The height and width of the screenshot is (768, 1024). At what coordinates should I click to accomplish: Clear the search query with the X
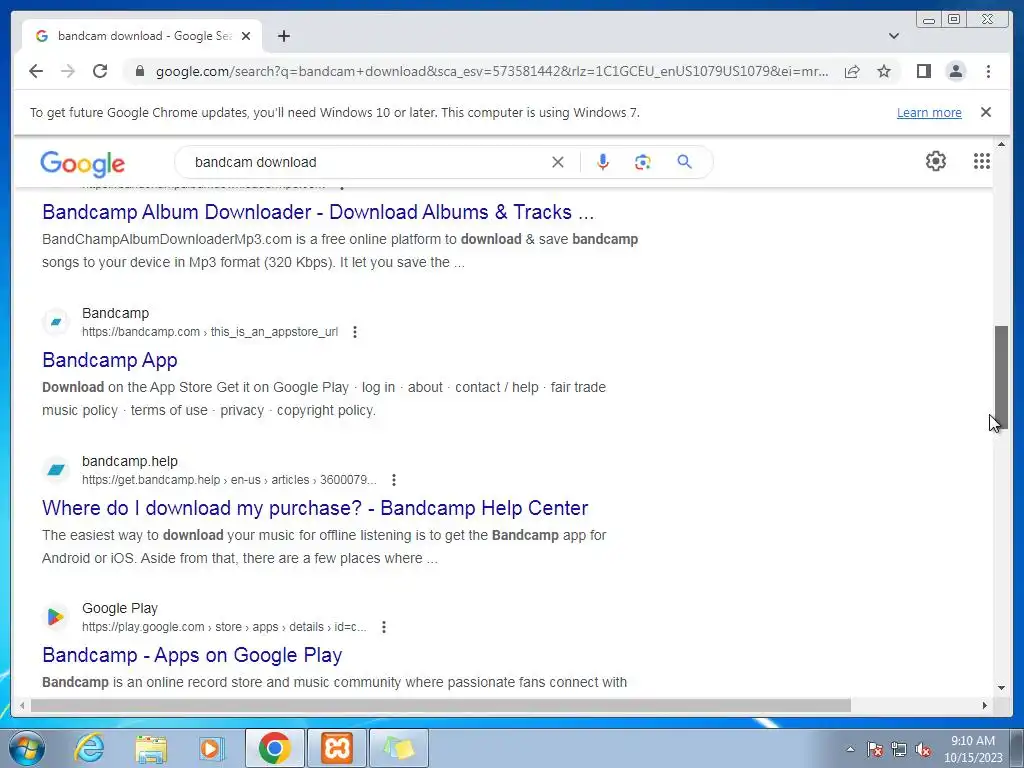pyautogui.click(x=558, y=162)
